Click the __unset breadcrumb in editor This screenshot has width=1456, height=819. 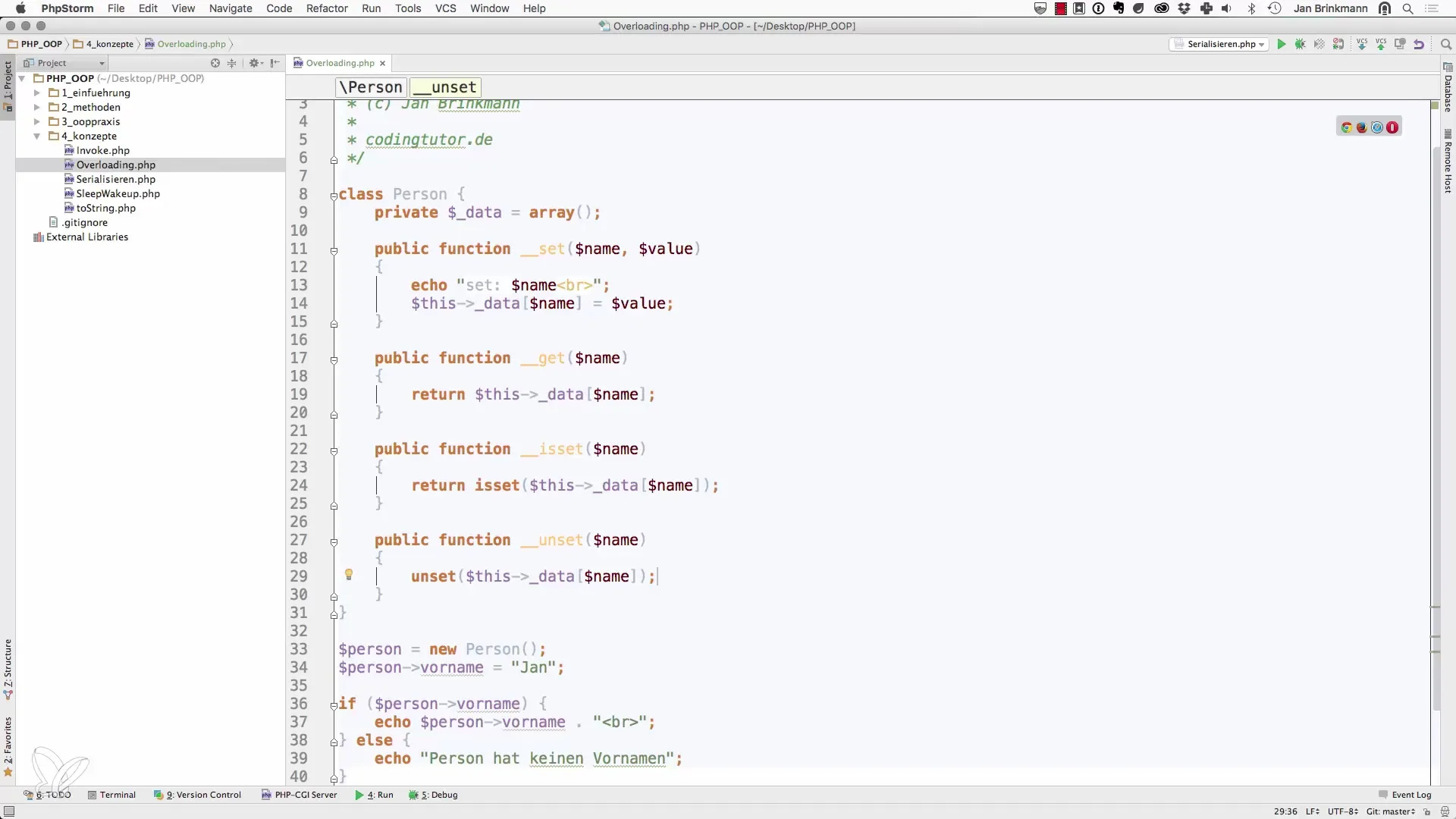445,87
